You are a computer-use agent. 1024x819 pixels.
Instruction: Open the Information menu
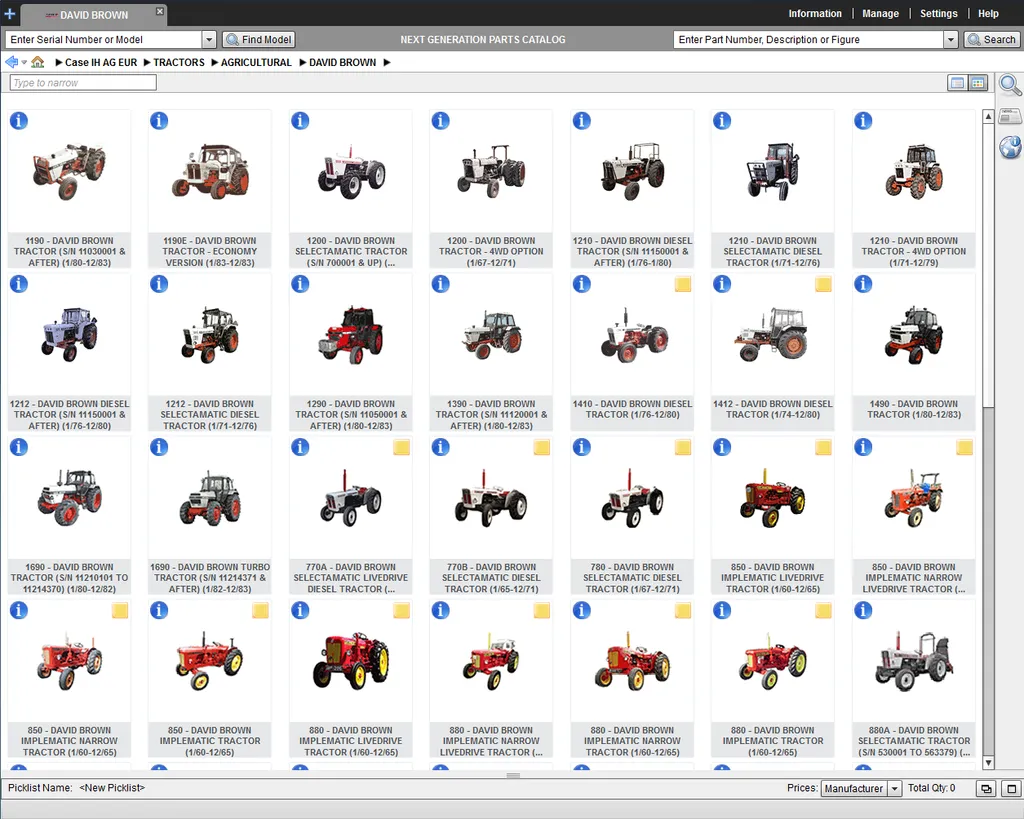click(814, 13)
